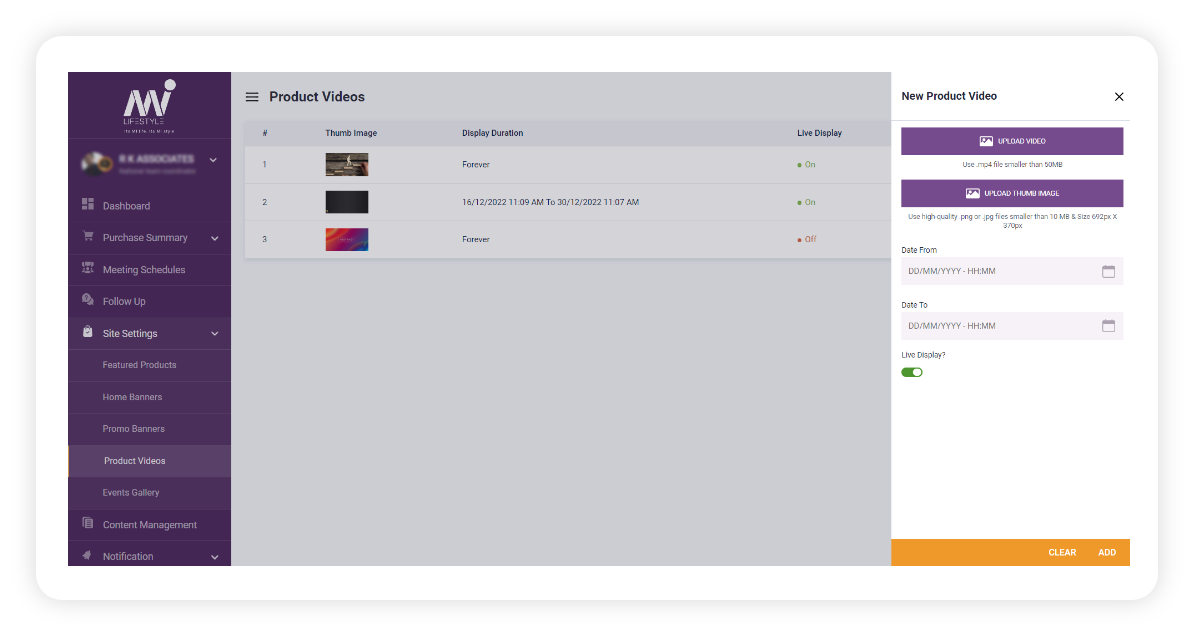This screenshot has height=636, width=1194.
Task: Select the Content Management icon
Action: [86, 524]
